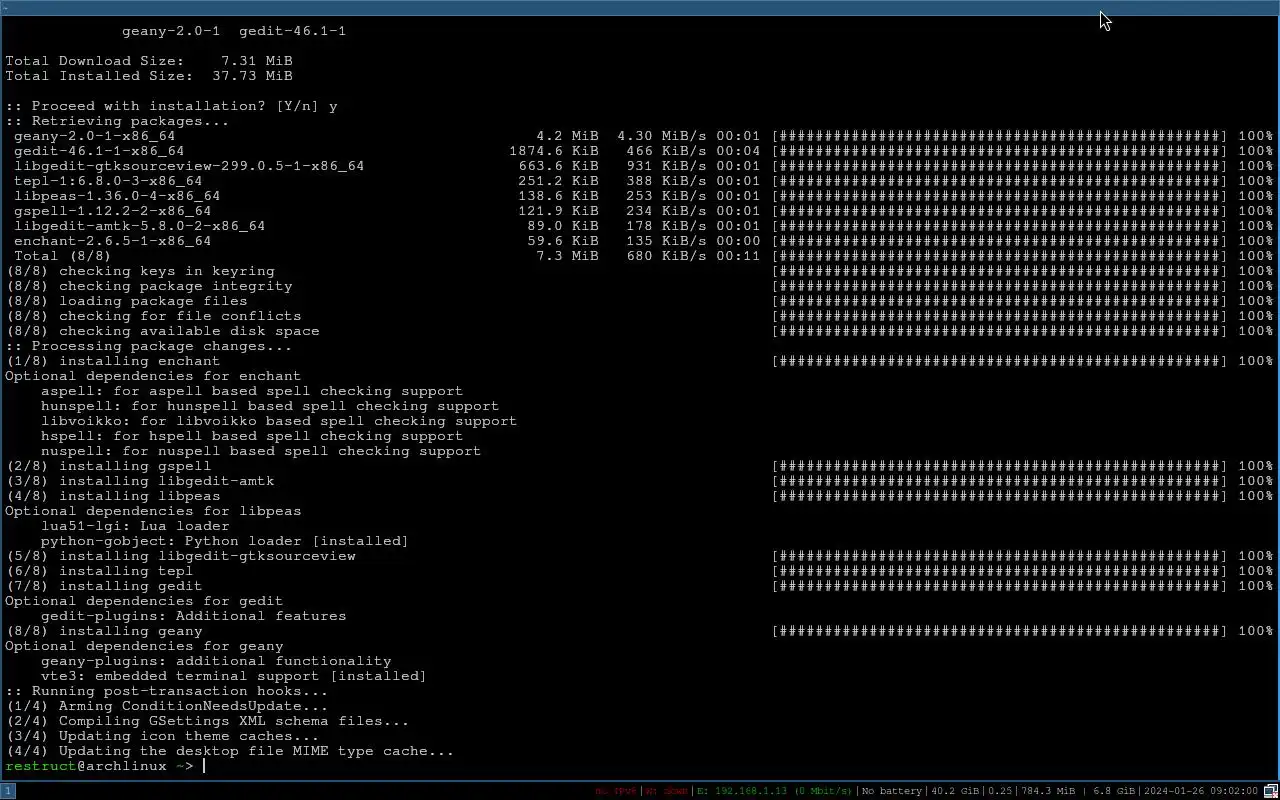1280x800 pixels.
Task: Click the 'tepl-1:6.8.0-3-x86_64' row
Action: click(x=643, y=181)
